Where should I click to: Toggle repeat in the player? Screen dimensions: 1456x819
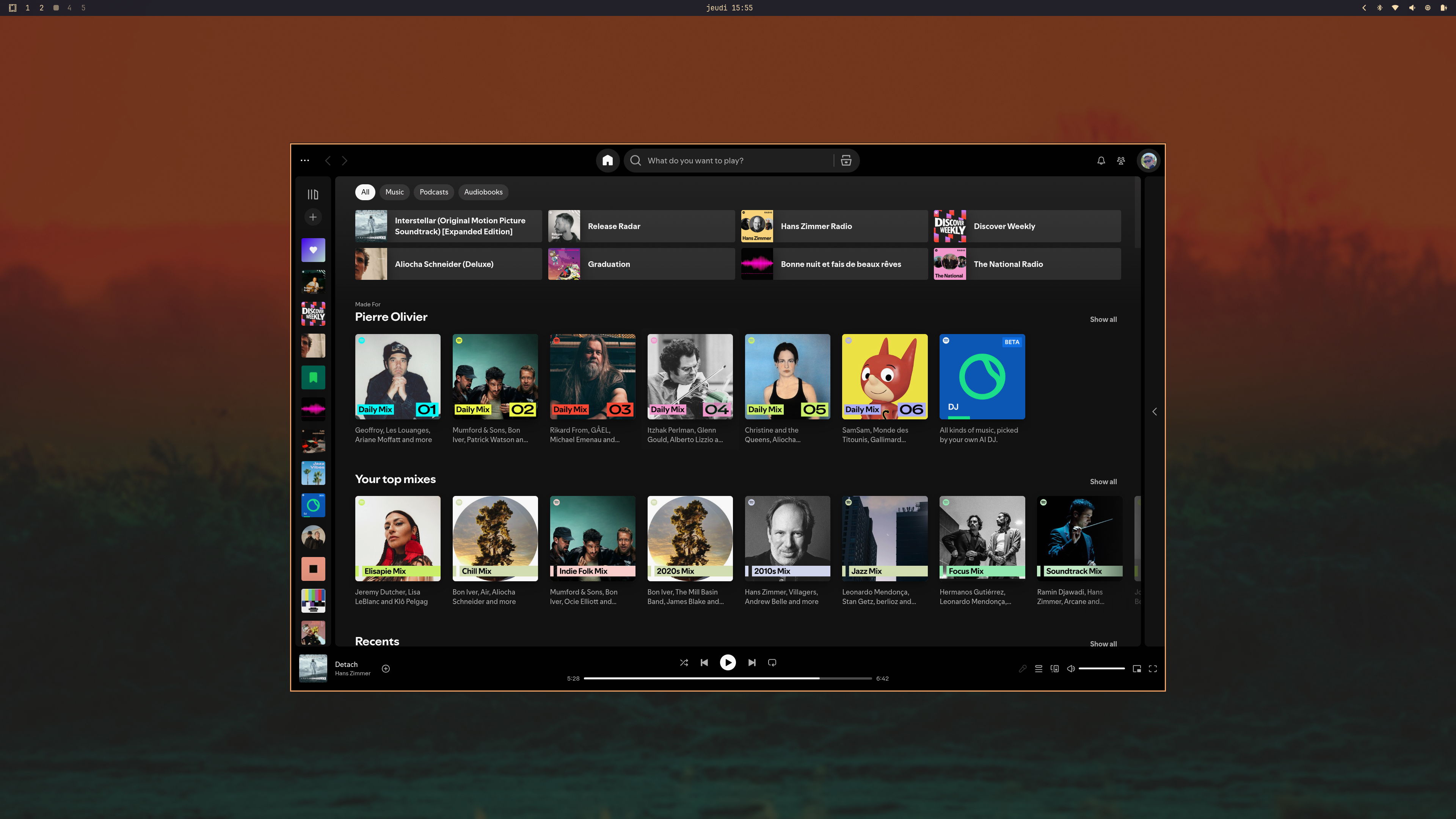(772, 662)
